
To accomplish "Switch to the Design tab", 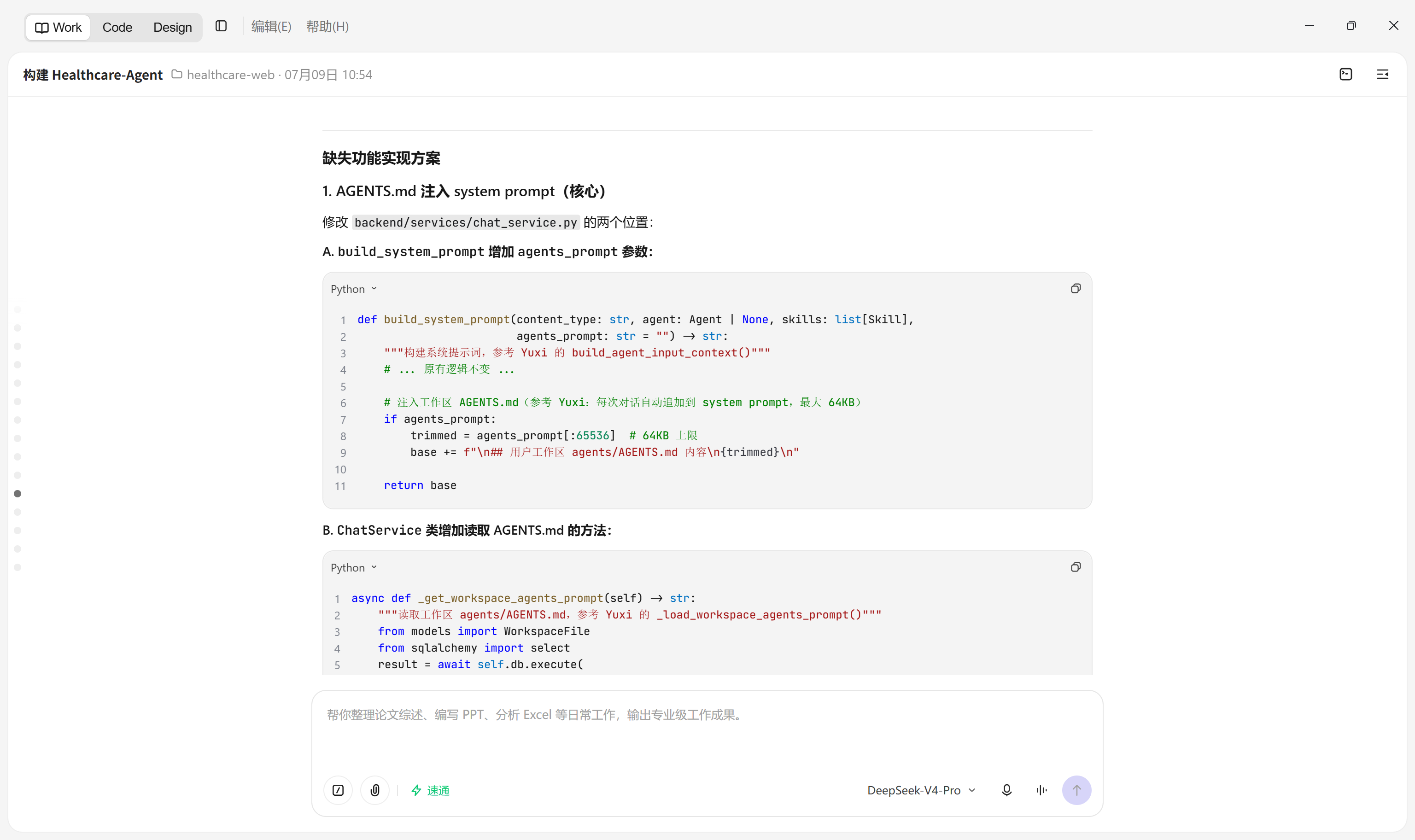I will (173, 27).
